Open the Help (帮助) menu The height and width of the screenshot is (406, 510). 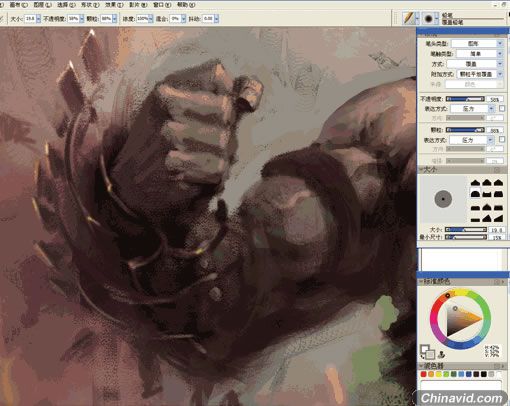[185, 5]
